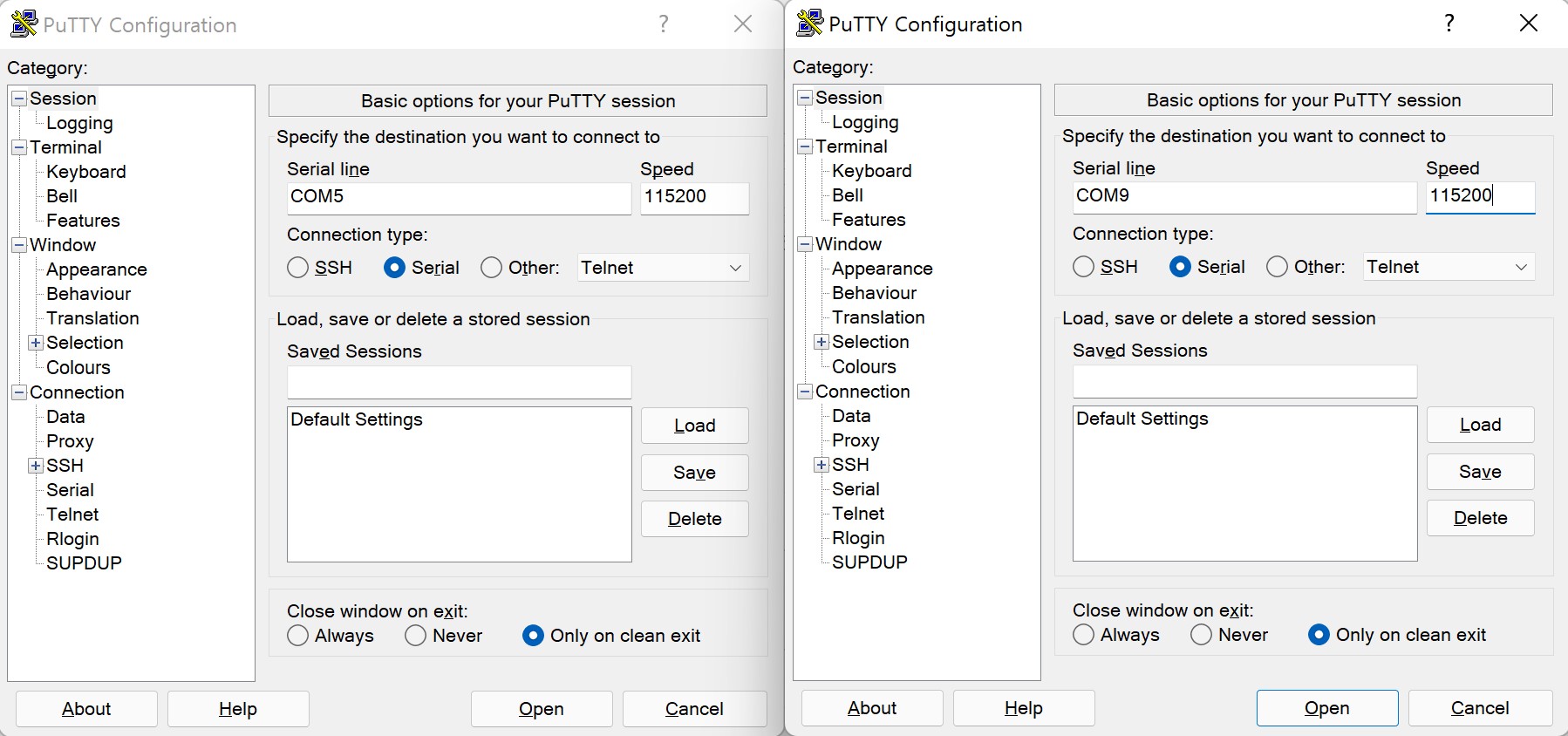The image size is (1568, 736).
Task: Click the help question mark in left window
Action: click(x=664, y=24)
